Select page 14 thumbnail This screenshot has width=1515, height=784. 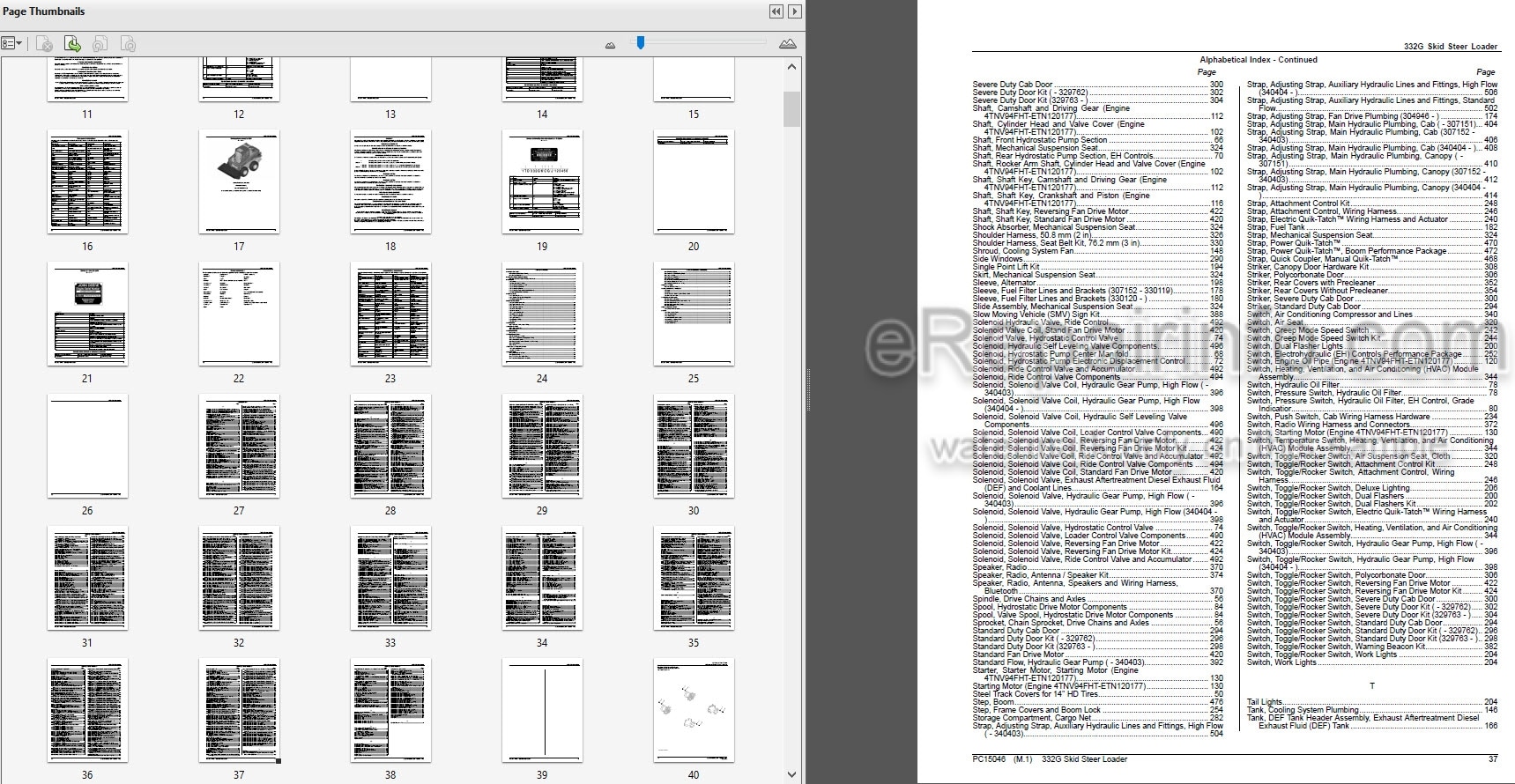pyautogui.click(x=542, y=80)
